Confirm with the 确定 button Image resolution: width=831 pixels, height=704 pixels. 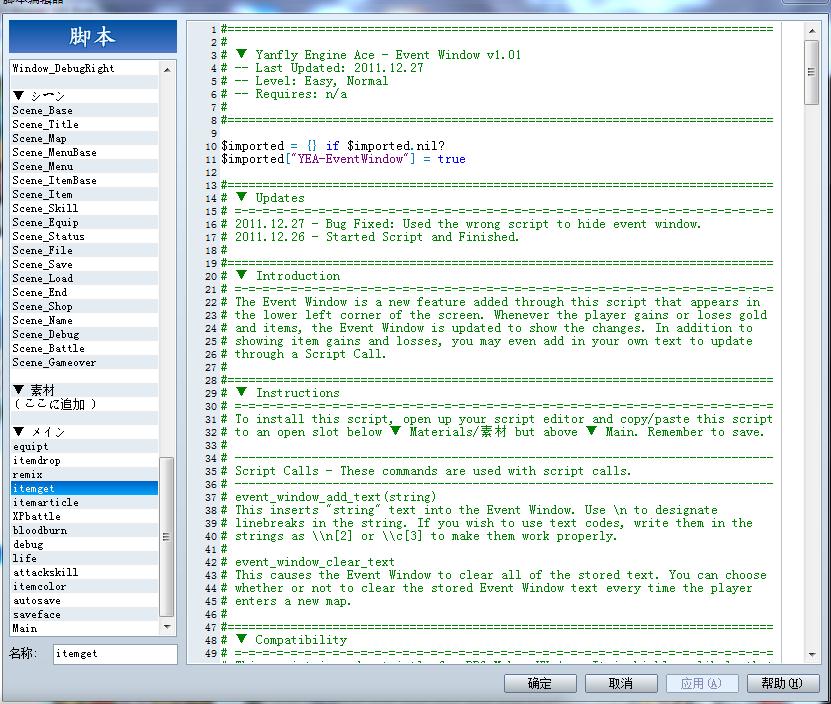point(540,683)
